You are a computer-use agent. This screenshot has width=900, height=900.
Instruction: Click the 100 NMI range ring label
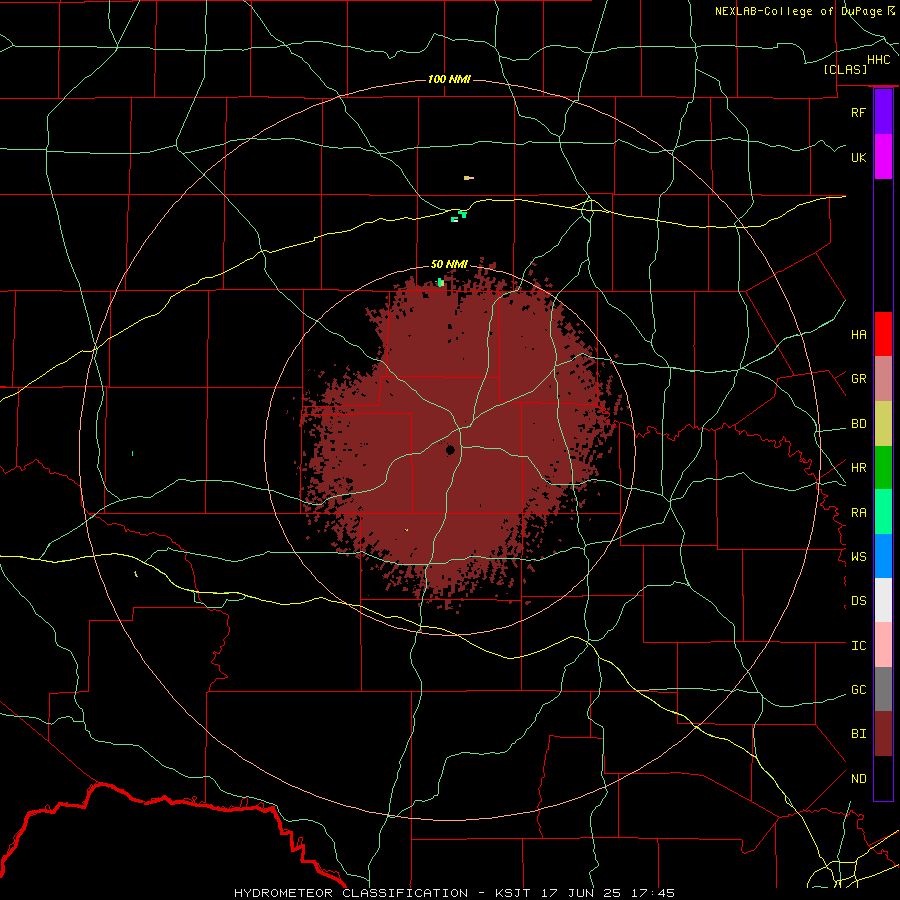pos(449,79)
